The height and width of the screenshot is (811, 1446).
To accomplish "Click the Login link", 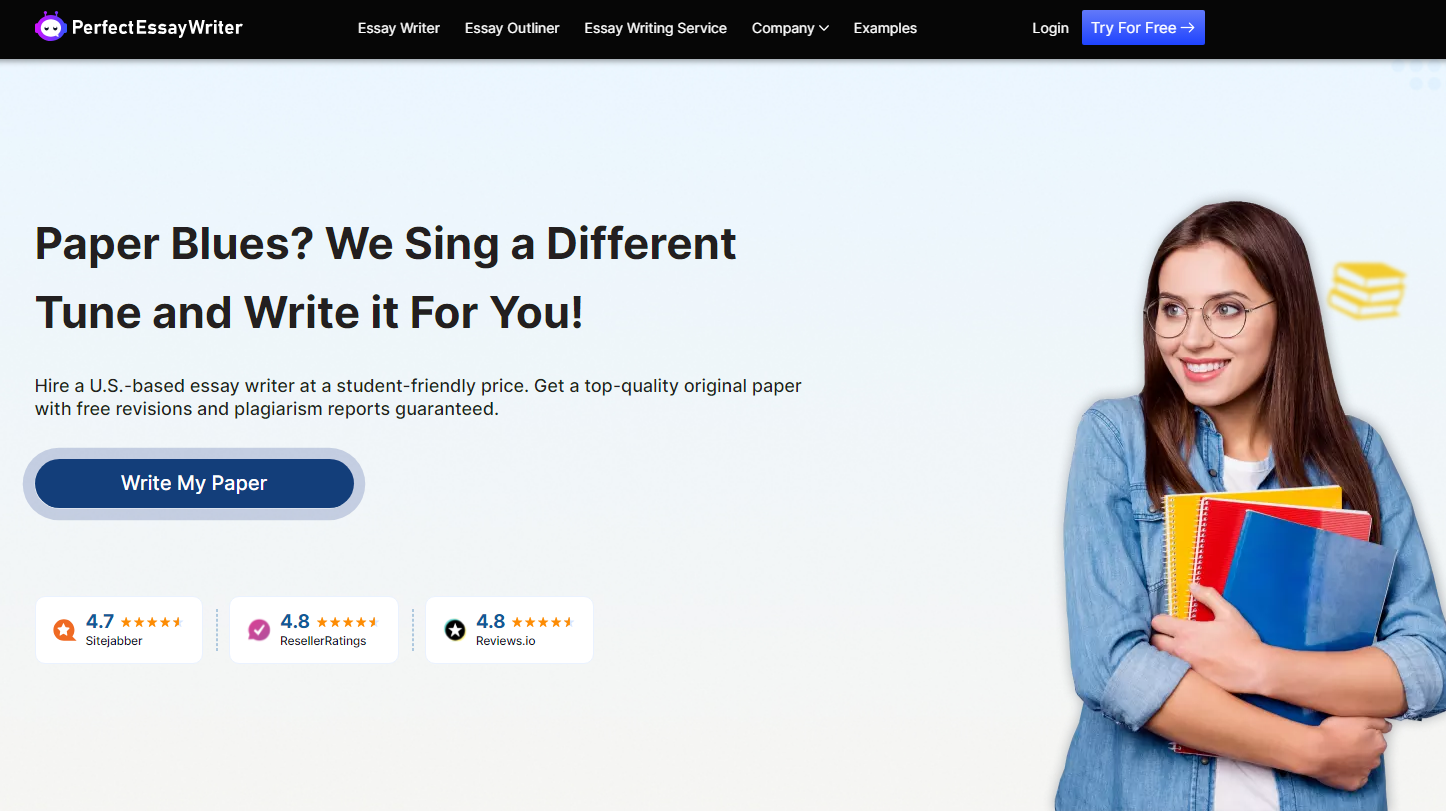I will tap(1050, 28).
